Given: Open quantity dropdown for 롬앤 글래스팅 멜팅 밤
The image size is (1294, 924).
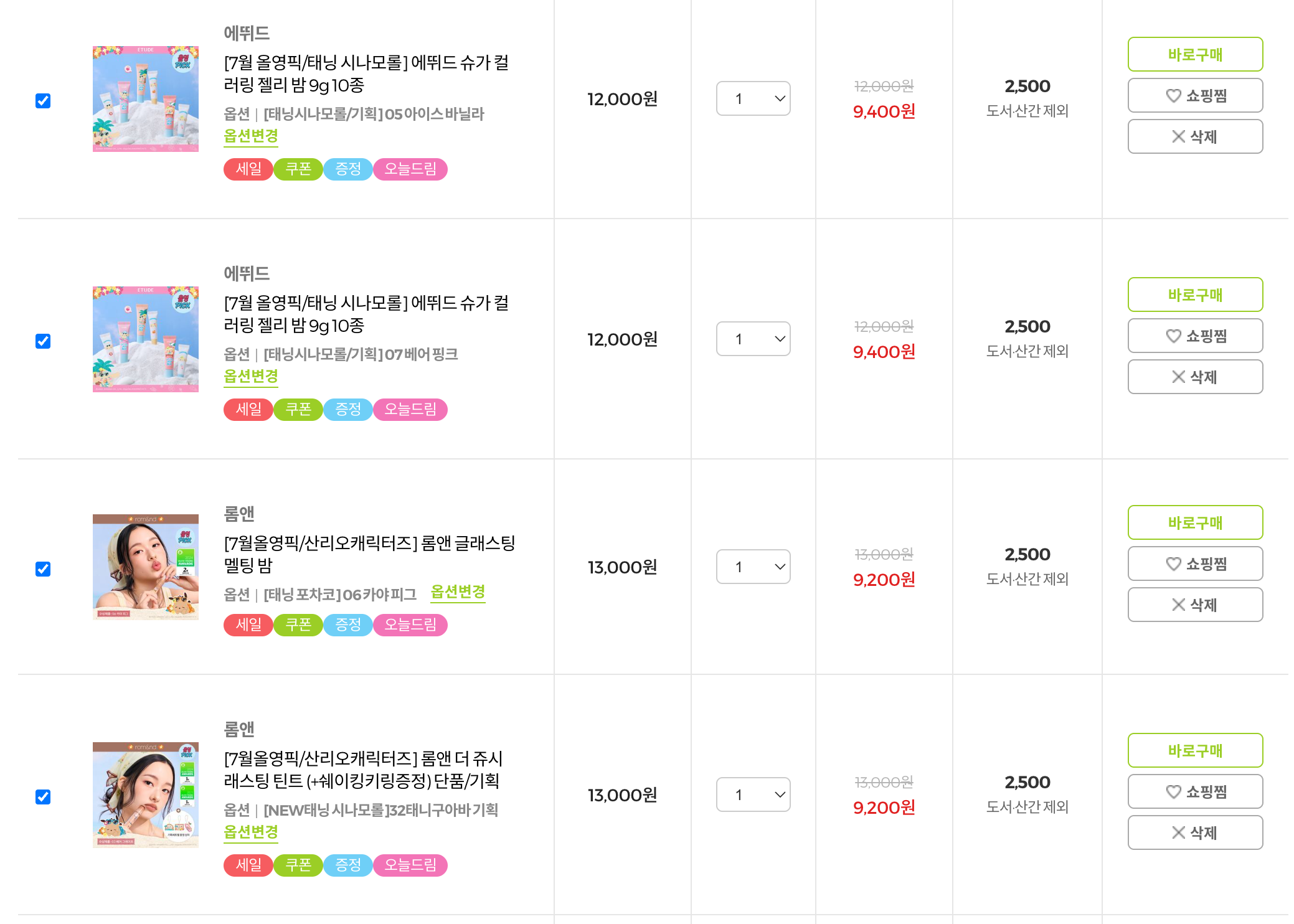Looking at the screenshot, I should point(753,567).
